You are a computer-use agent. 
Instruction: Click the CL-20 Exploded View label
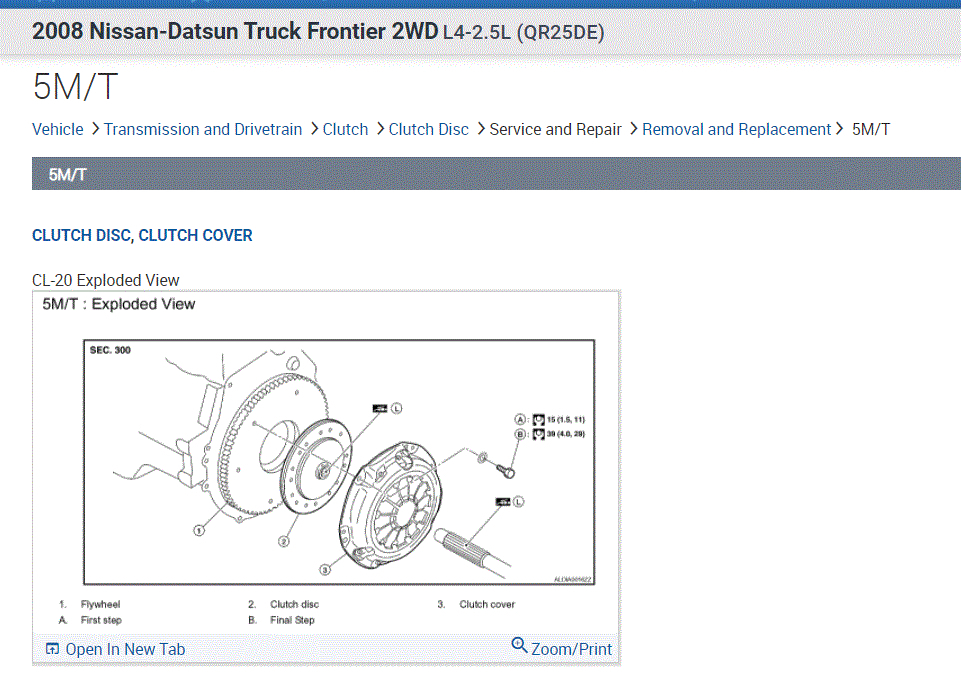(x=105, y=280)
